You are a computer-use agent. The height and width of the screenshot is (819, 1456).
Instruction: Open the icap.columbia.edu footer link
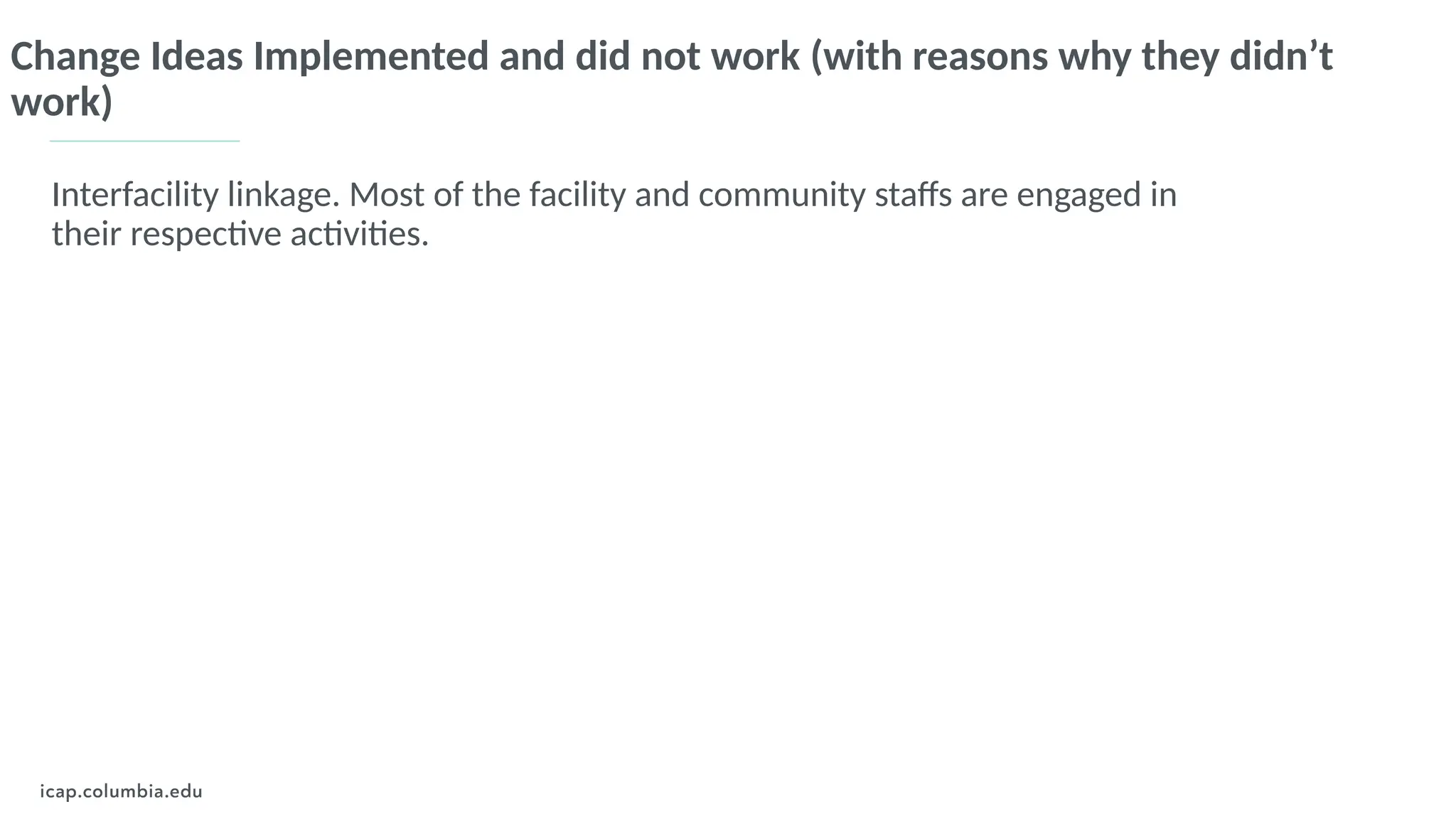pos(122,791)
